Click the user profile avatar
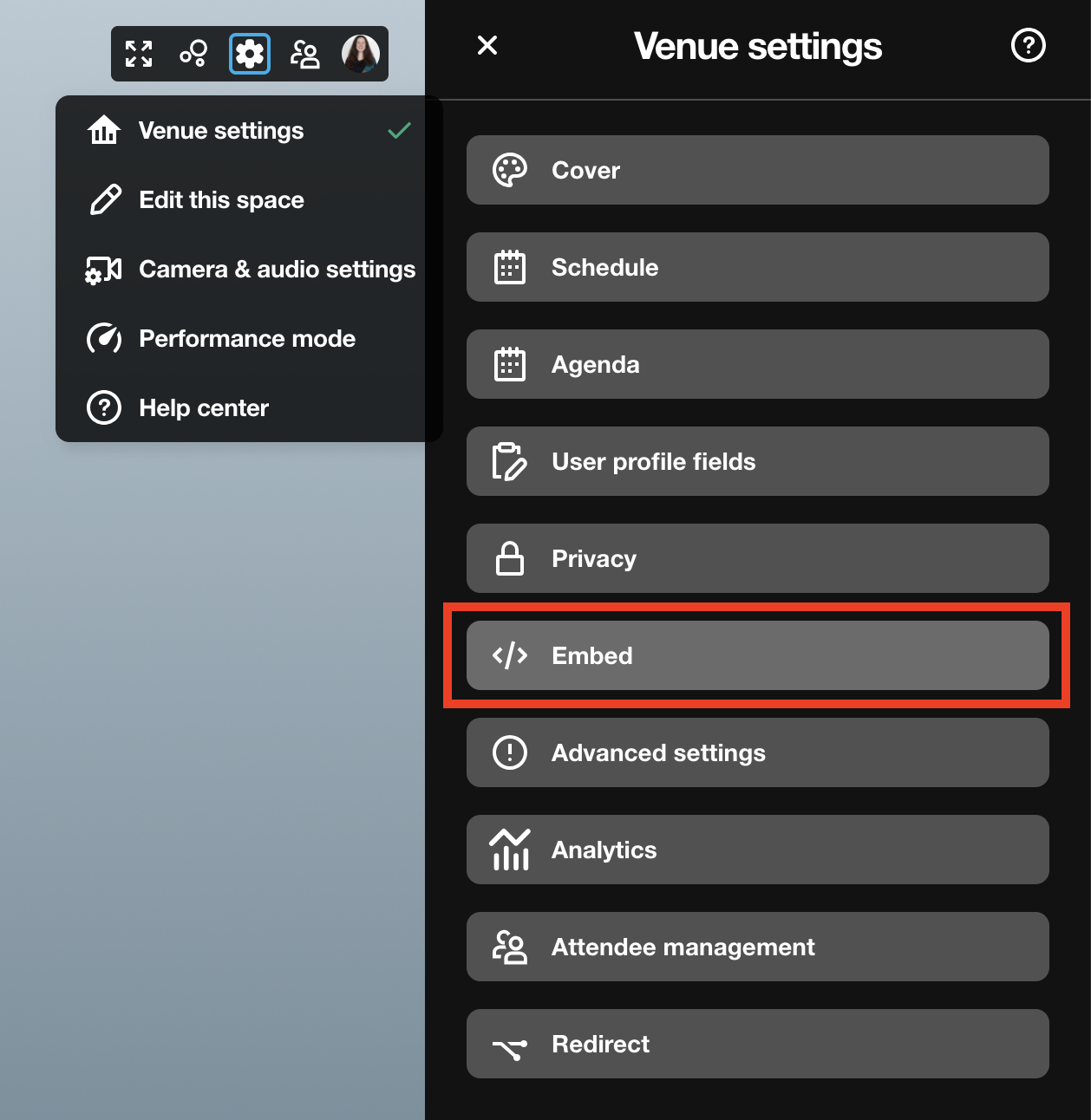The width and height of the screenshot is (1091, 1120). pos(360,54)
